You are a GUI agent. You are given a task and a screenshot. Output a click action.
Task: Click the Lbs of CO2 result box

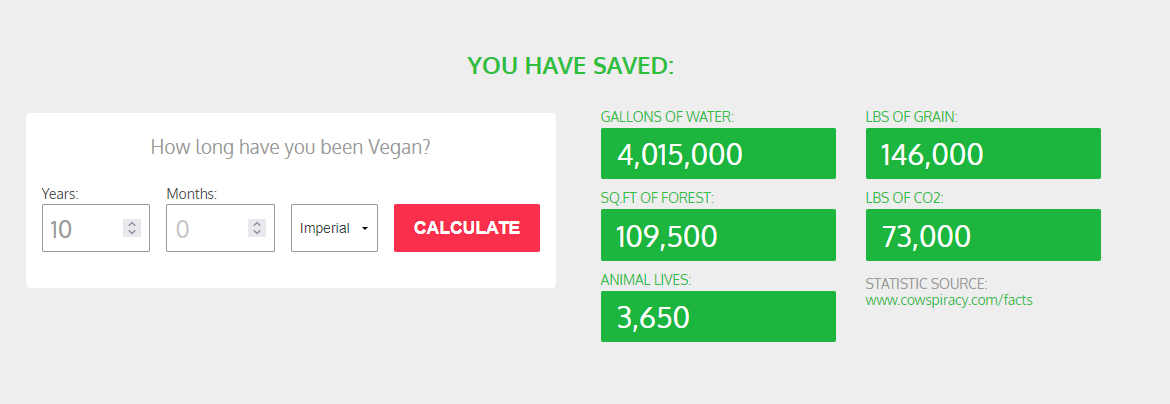click(983, 235)
